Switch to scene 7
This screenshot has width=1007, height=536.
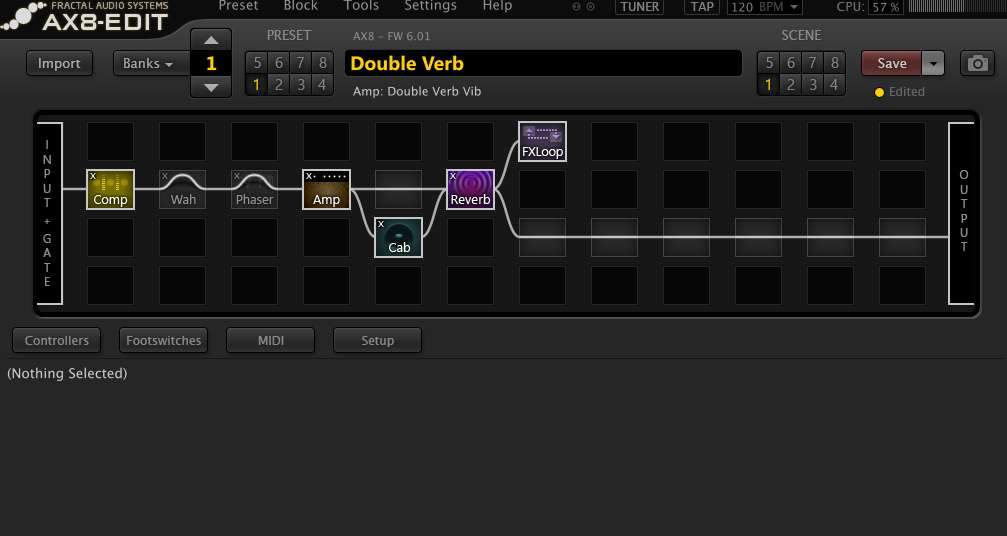coord(812,63)
